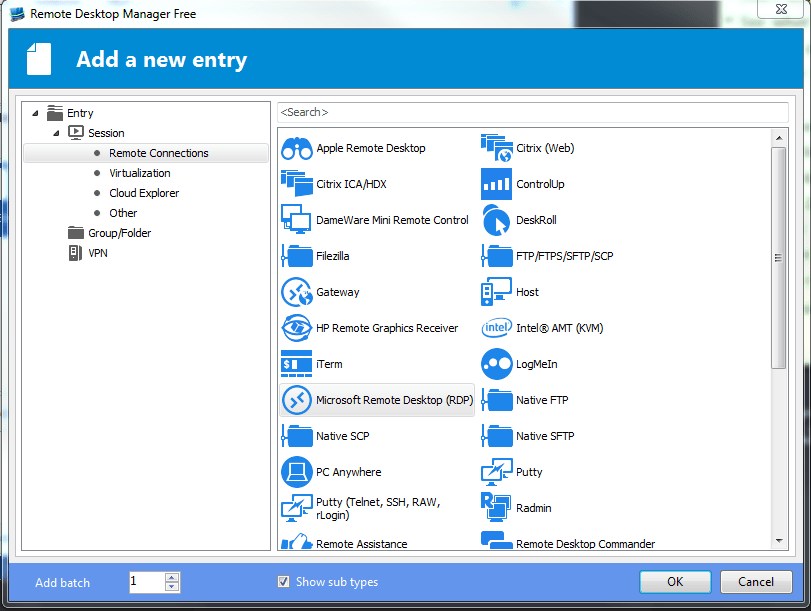Viewport: 811px width, 611px height.
Task: Select the Remote Connections category
Action: (146, 153)
